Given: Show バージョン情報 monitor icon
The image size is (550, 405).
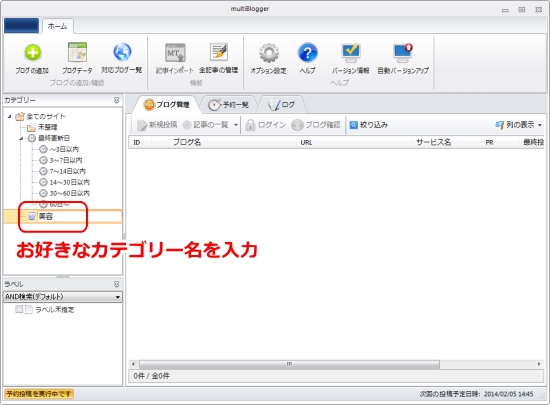Looking at the screenshot, I should click(351, 53).
